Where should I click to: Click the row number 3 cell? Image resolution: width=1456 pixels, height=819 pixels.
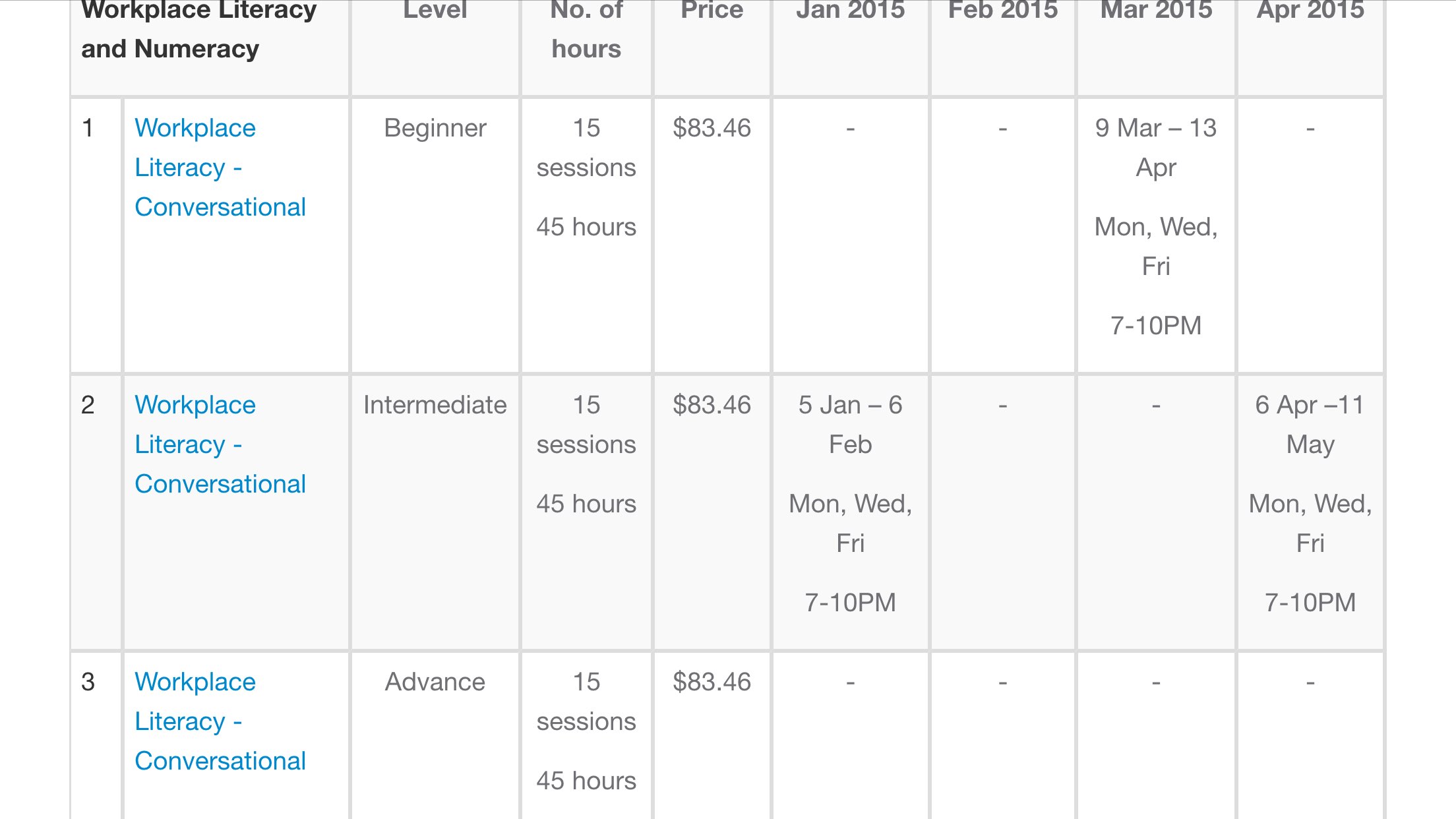[88, 682]
